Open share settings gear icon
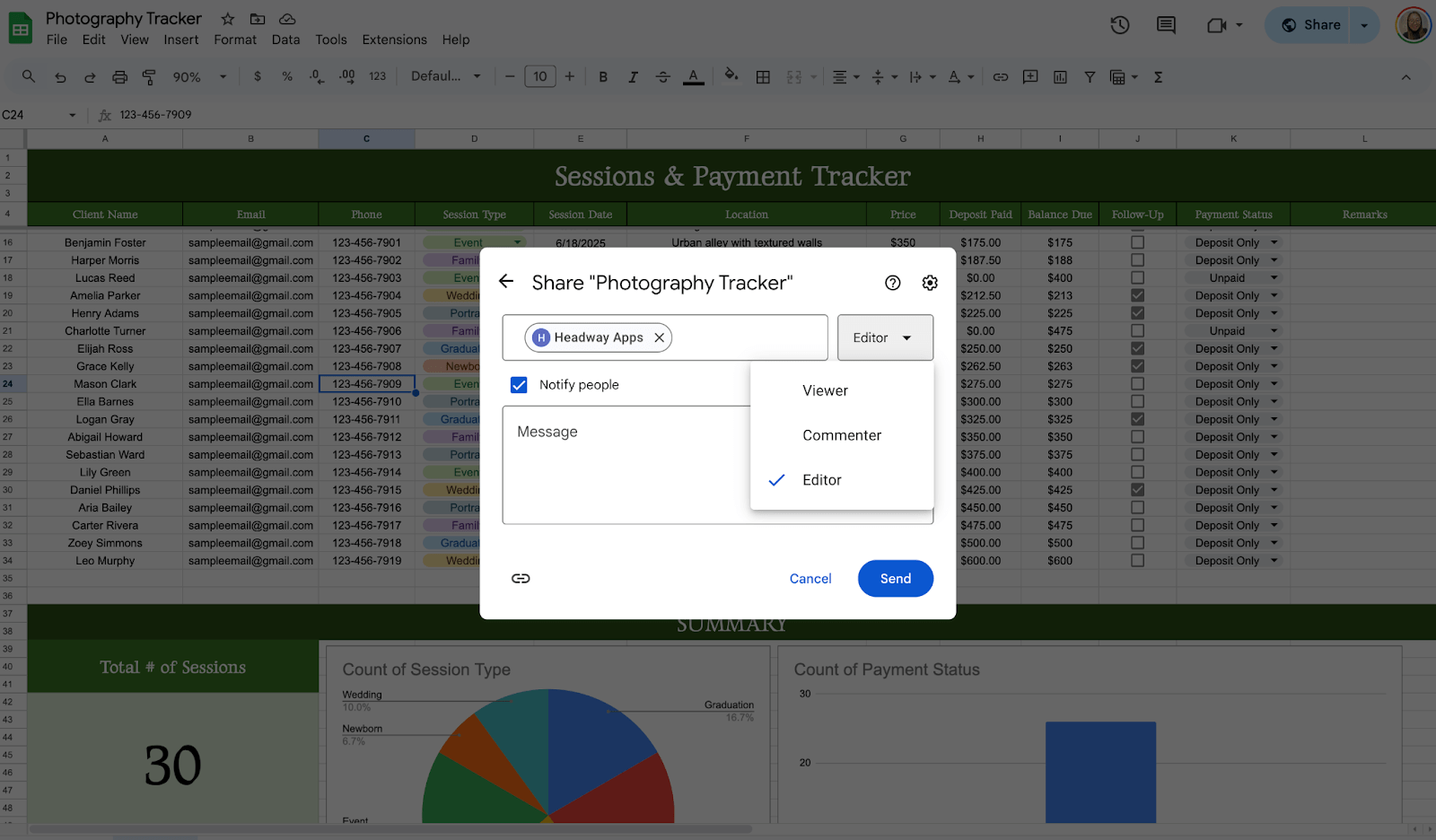 (930, 283)
